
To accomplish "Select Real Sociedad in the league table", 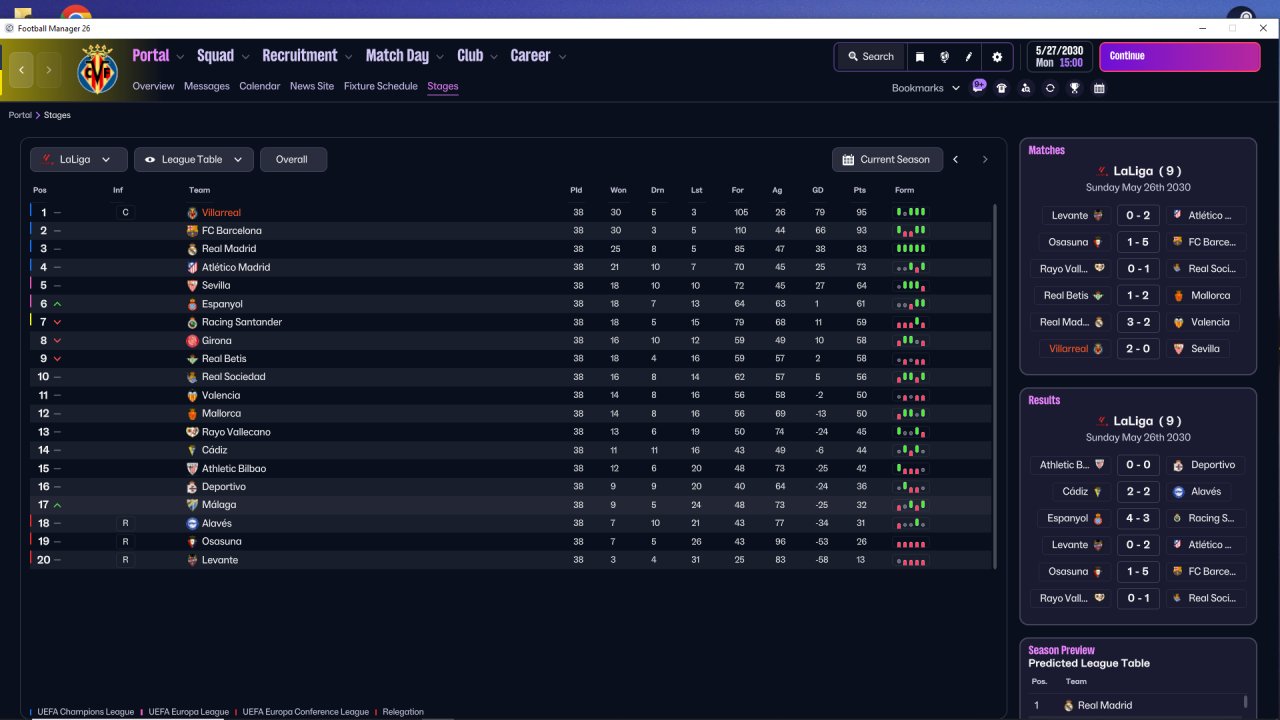I will point(234,377).
